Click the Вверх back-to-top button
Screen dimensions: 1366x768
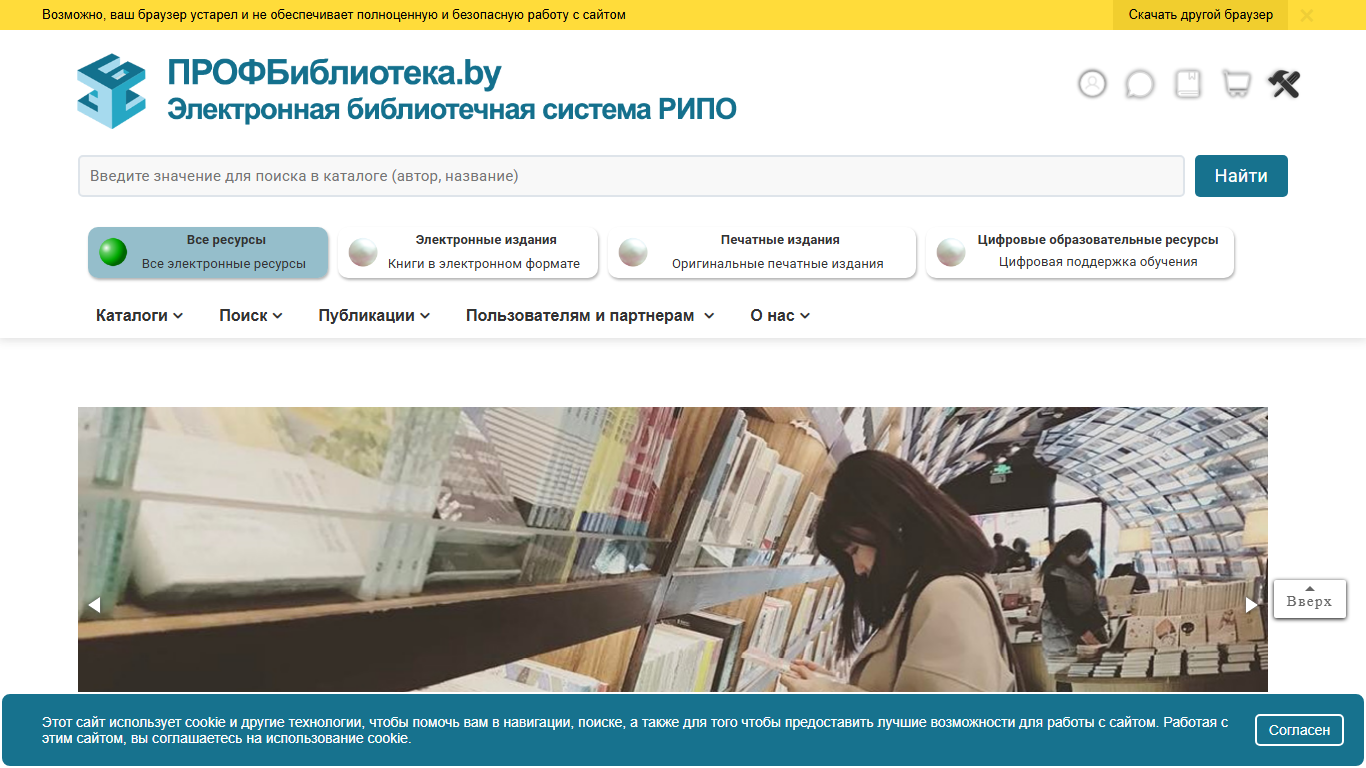pyautogui.click(x=1310, y=599)
